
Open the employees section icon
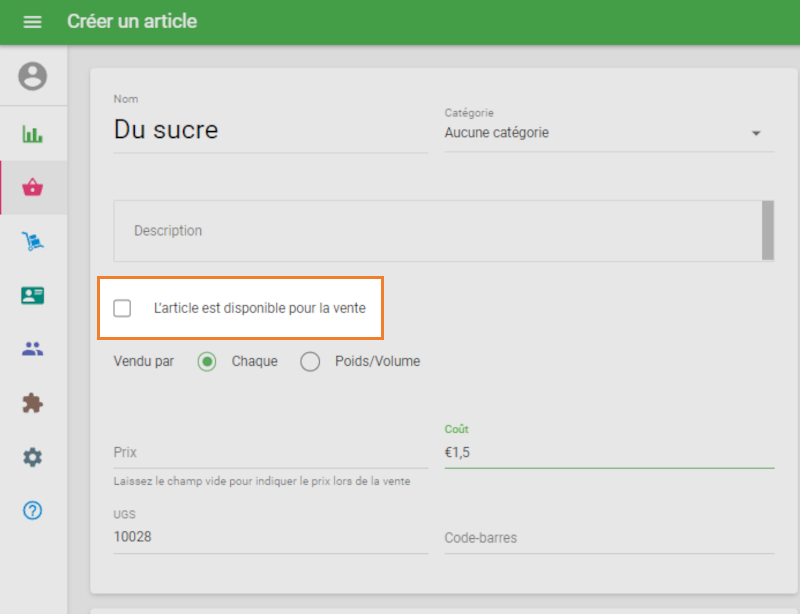tap(33, 348)
